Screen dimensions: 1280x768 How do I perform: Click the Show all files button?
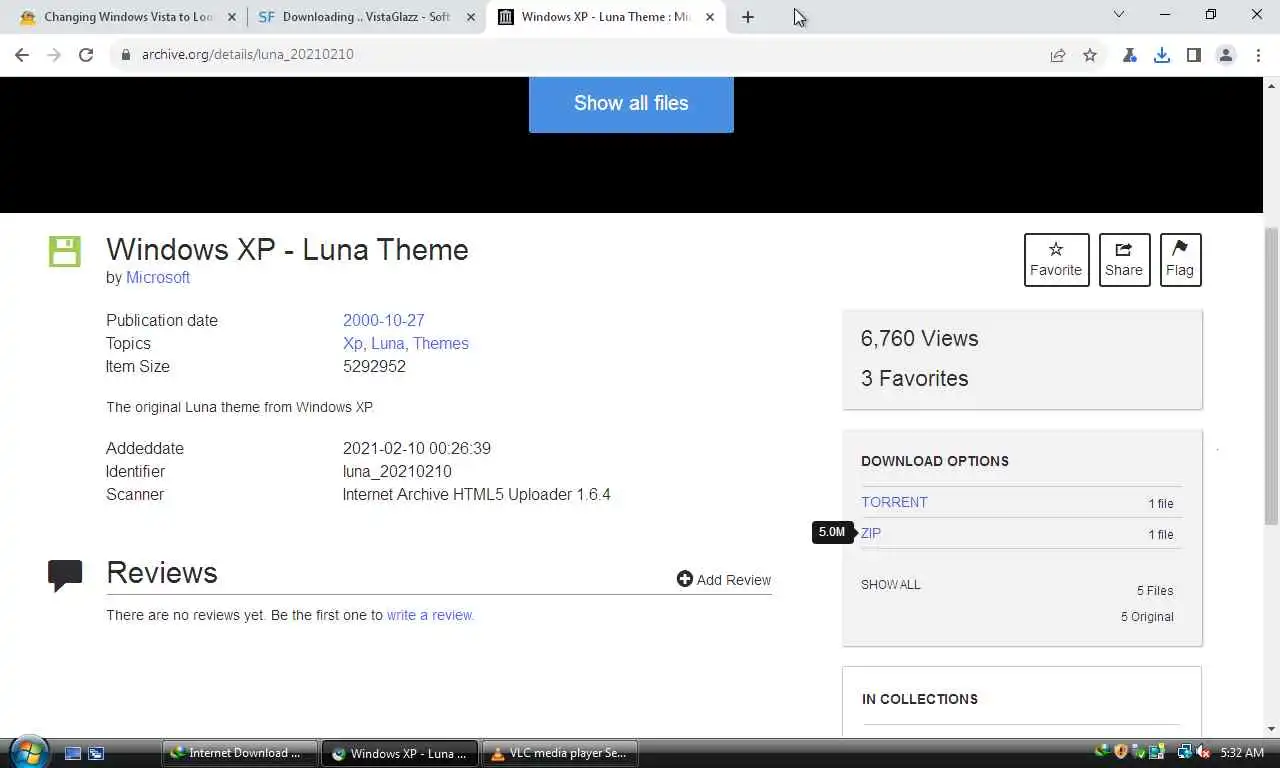point(631,104)
